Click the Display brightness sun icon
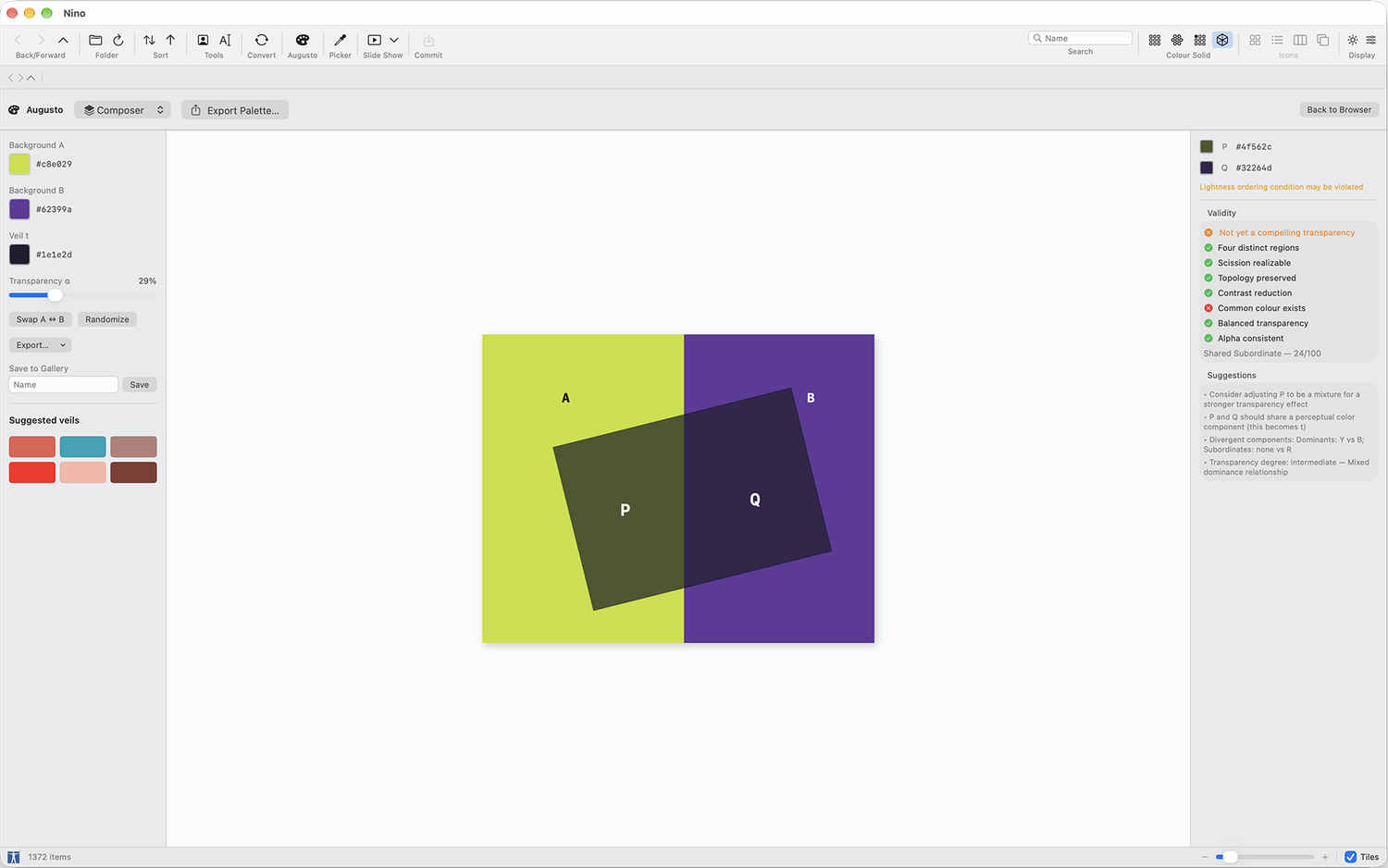 click(x=1353, y=40)
